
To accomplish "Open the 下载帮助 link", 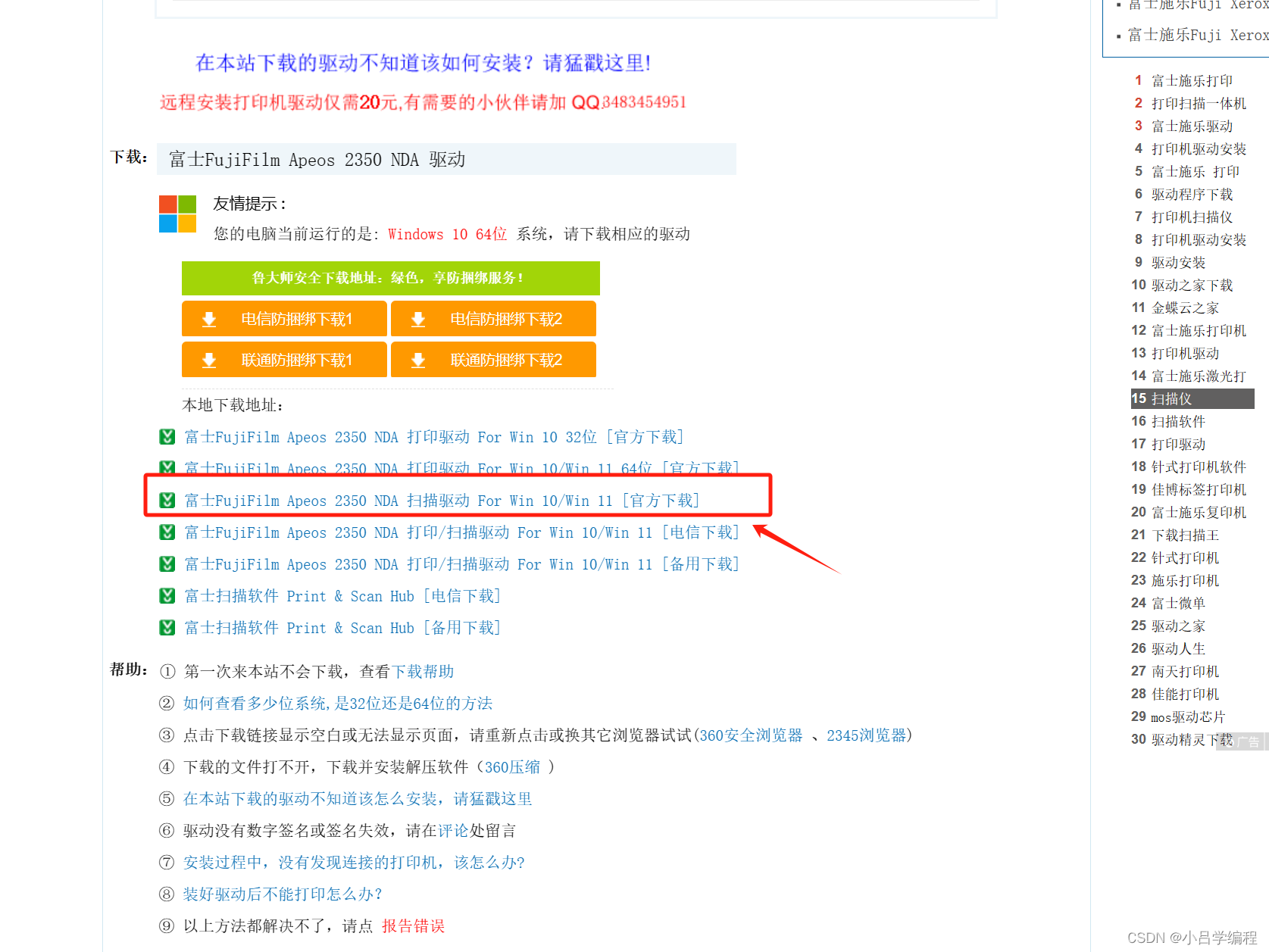I will coord(423,672).
